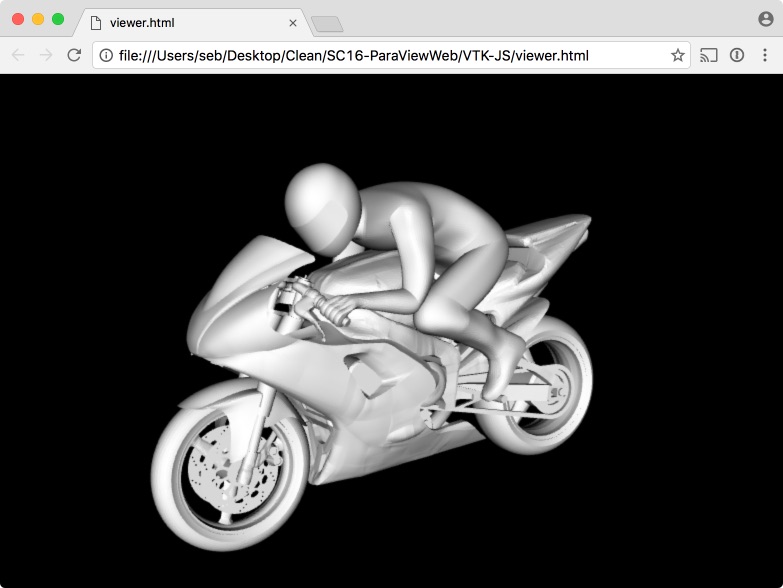This screenshot has height=588, width=783.
Task: Click the circular extension icon beside Cast
Action: 737,55
